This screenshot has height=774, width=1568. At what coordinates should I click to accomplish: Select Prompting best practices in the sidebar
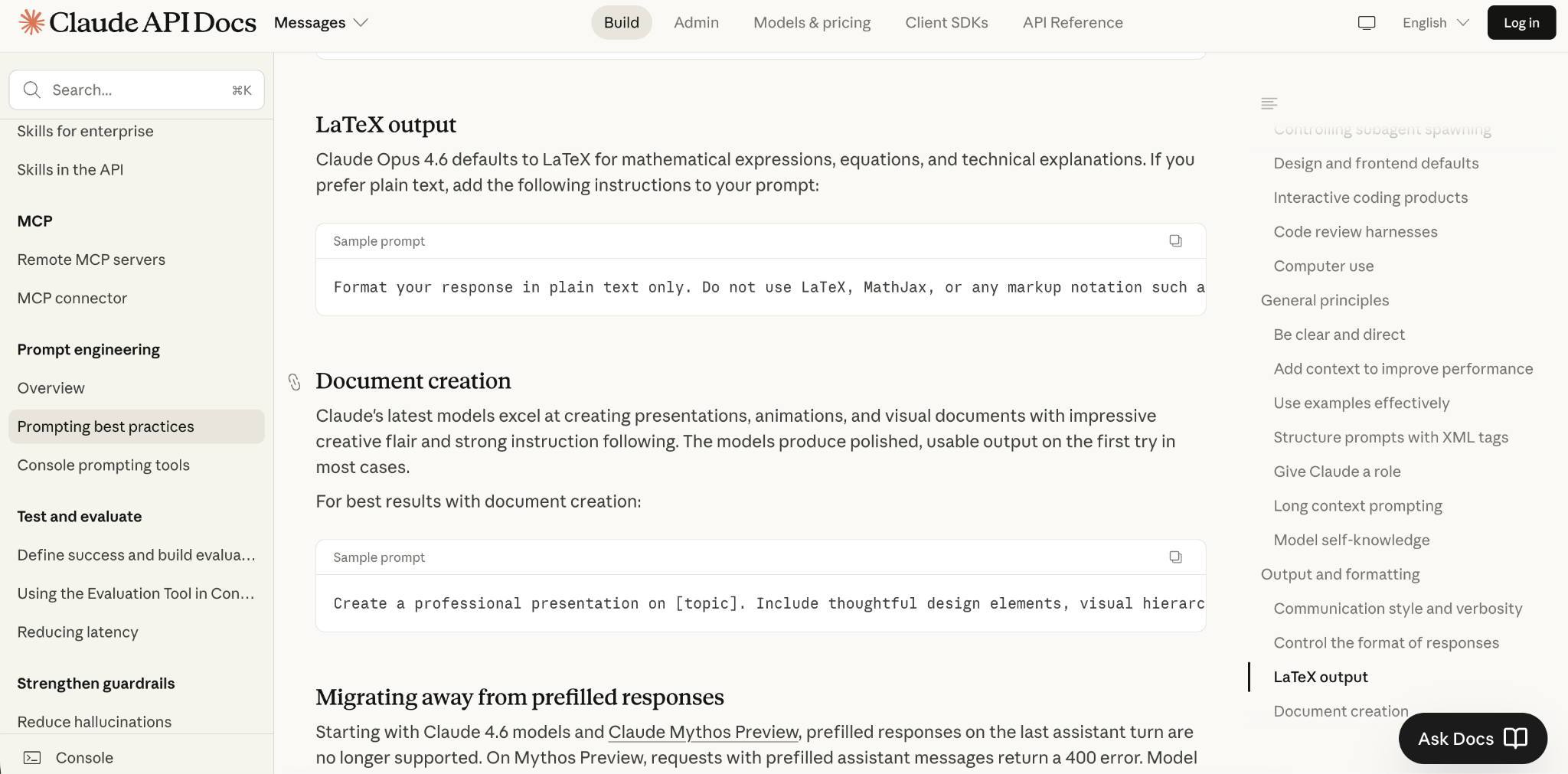(106, 426)
